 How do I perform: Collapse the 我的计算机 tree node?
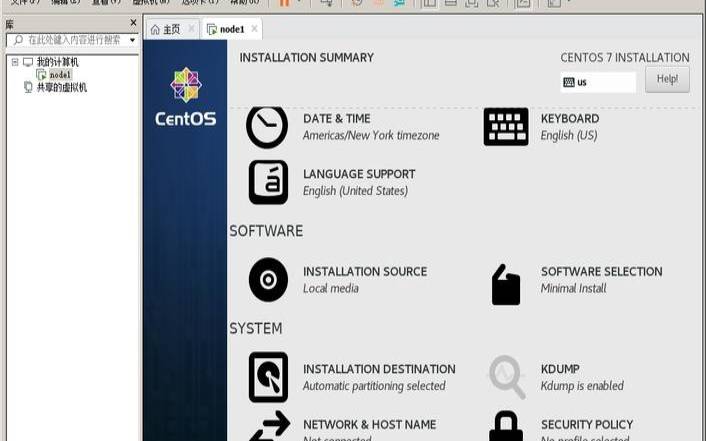tap(15, 62)
